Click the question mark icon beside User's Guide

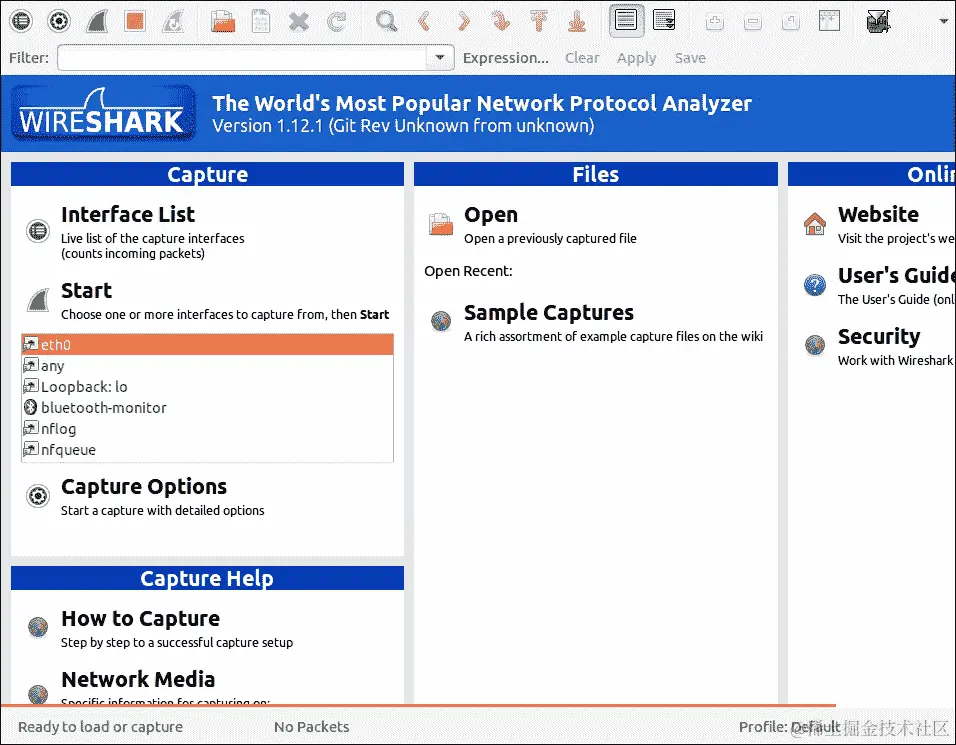(x=815, y=285)
